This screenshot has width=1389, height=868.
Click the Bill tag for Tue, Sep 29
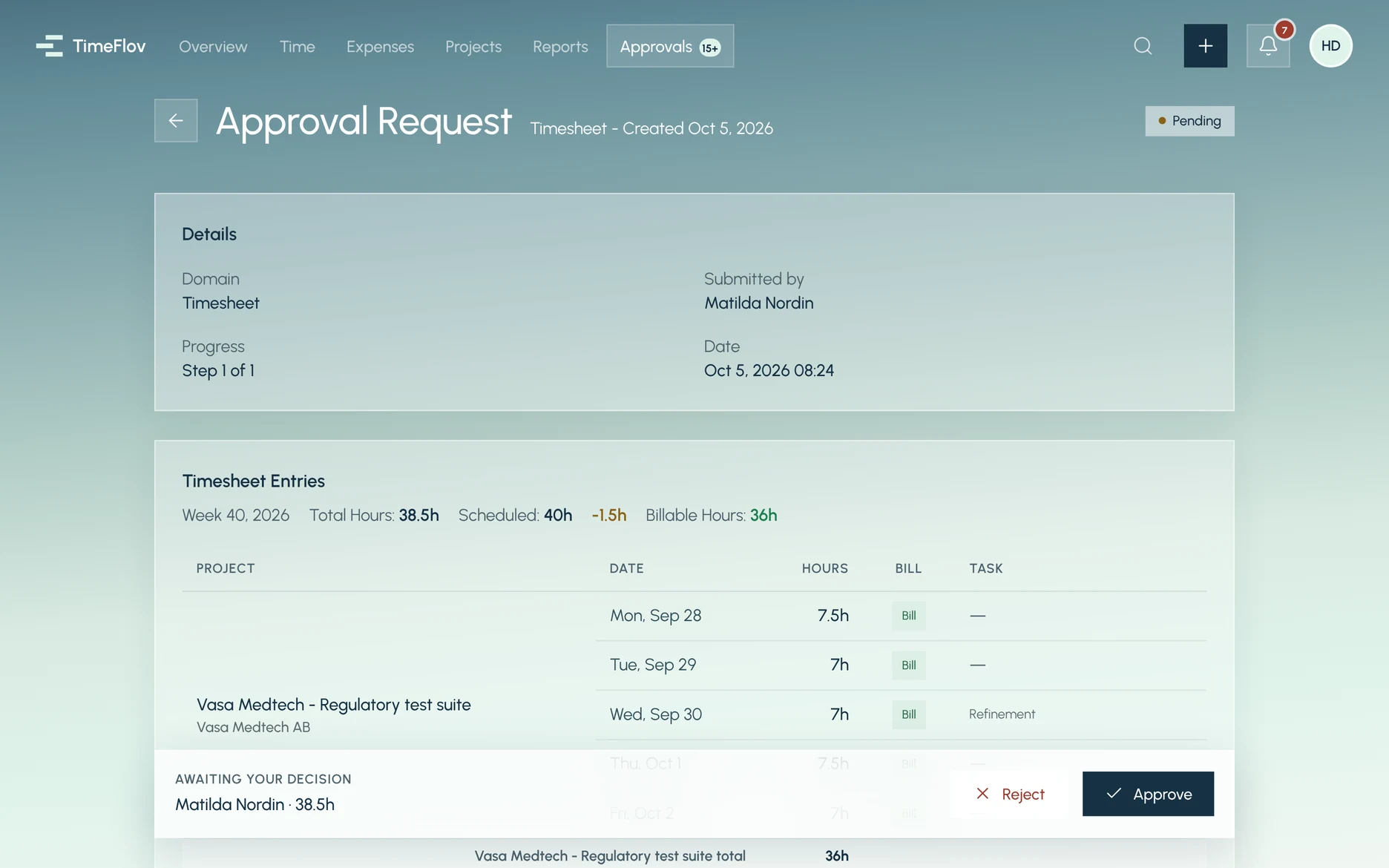click(908, 665)
